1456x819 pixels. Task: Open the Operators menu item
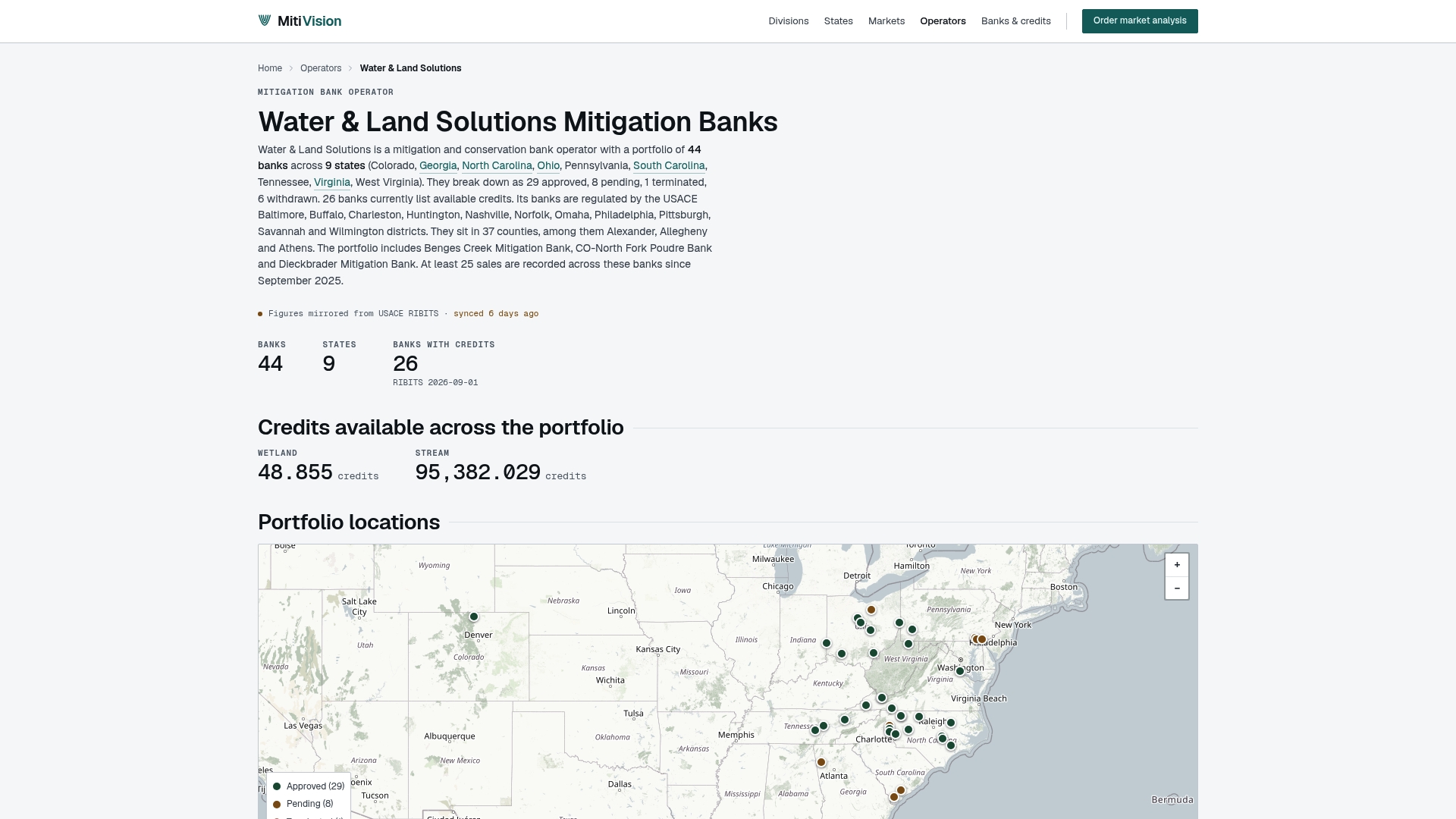pos(943,21)
